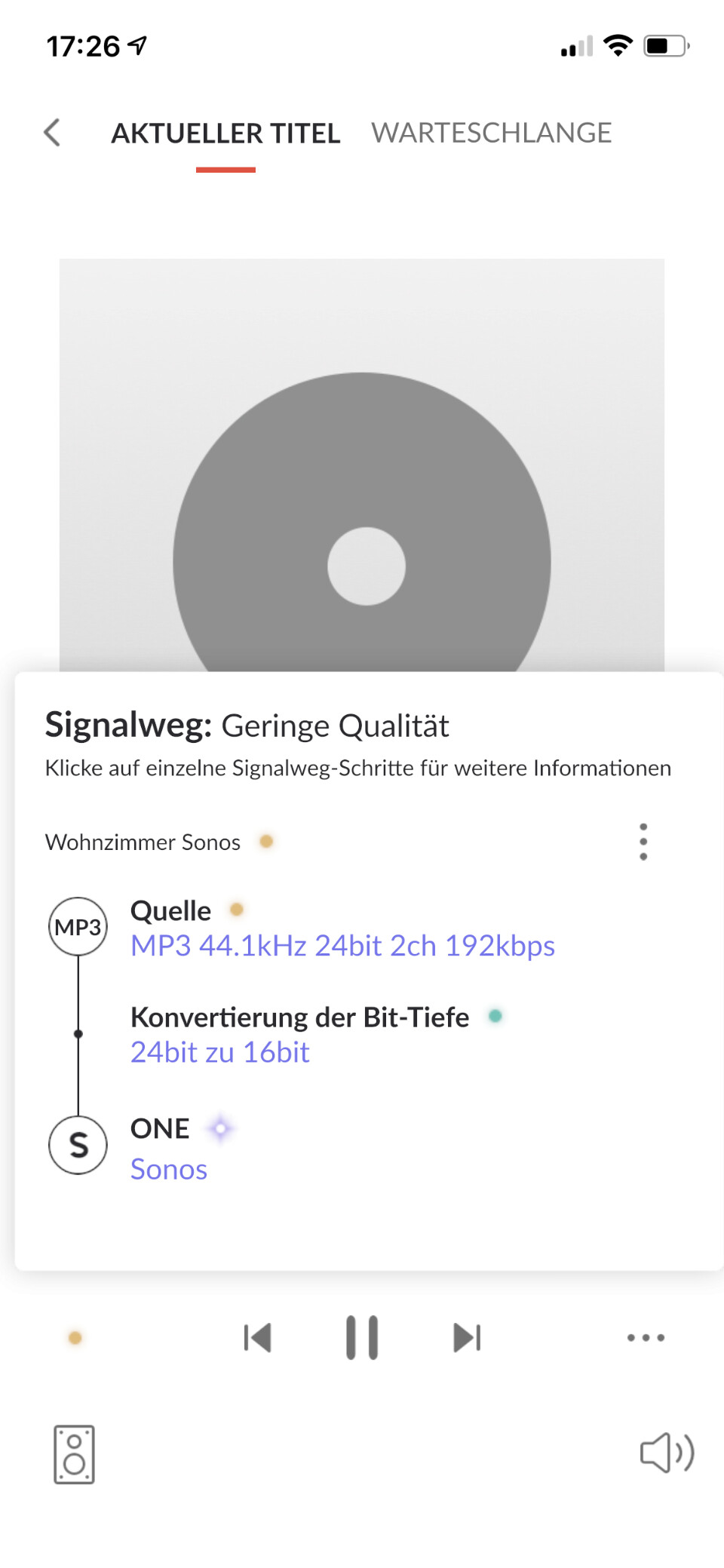Switch to the Warteschlange tab
This screenshot has height=1568, width=724.
(x=491, y=133)
